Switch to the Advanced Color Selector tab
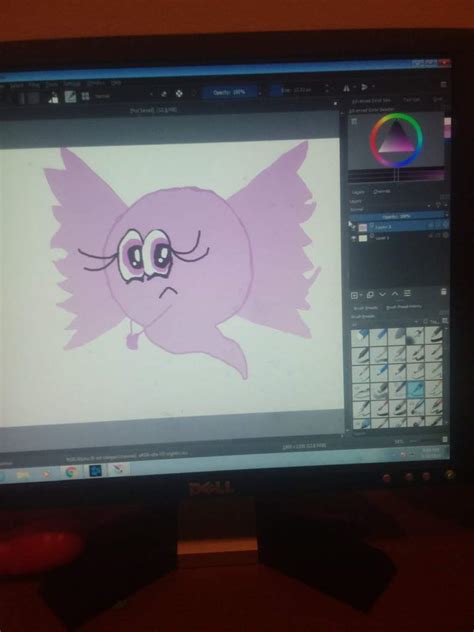The width and height of the screenshot is (474, 632). click(x=370, y=101)
